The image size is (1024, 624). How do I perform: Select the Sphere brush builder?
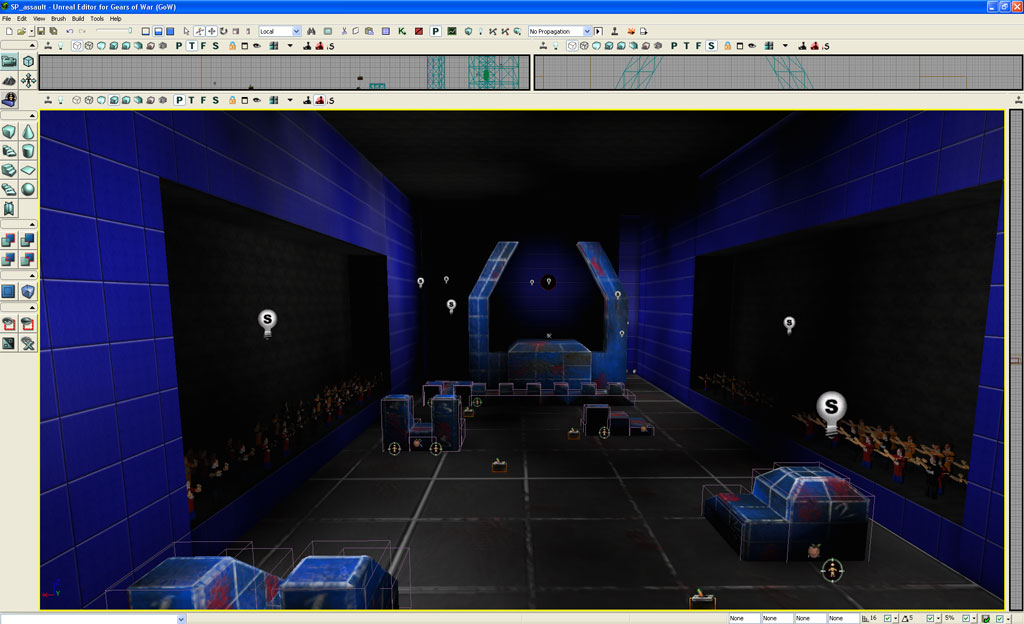click(x=28, y=189)
